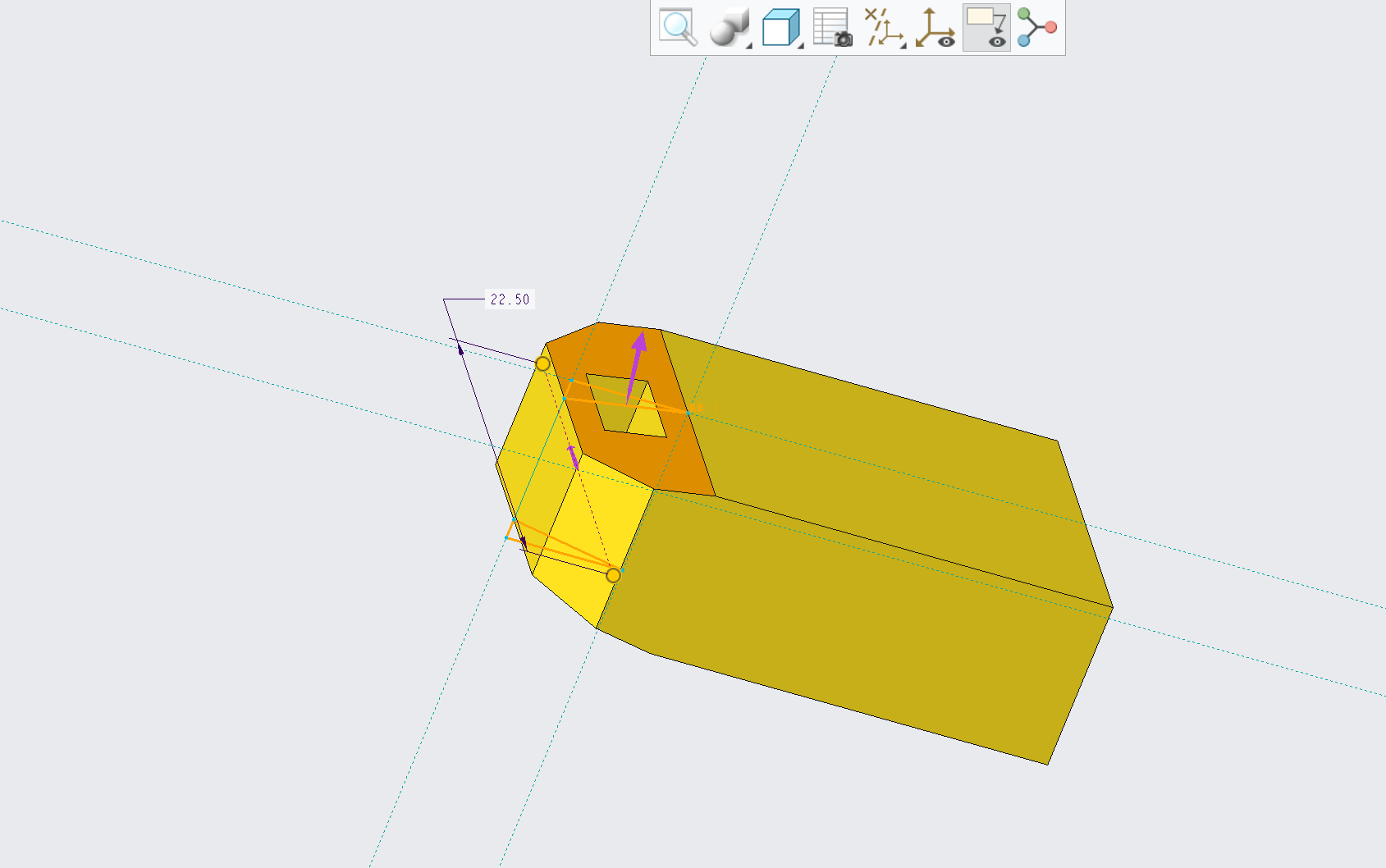Toggle coordinate system display eye icon
The width and height of the screenshot is (1386, 868).
[x=935, y=28]
